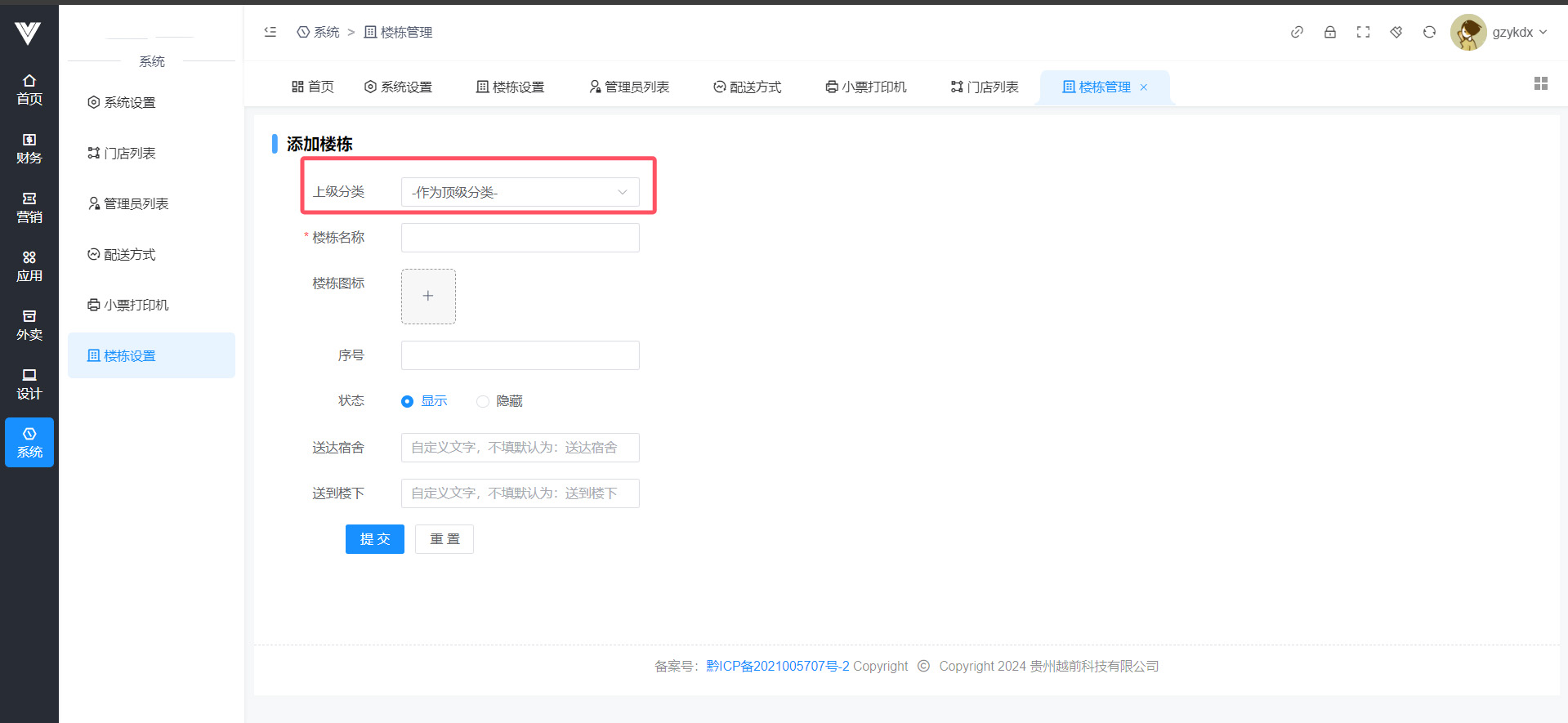Switch to the 配送方式 tab
Image resolution: width=1568 pixels, height=723 pixels.
tap(747, 87)
